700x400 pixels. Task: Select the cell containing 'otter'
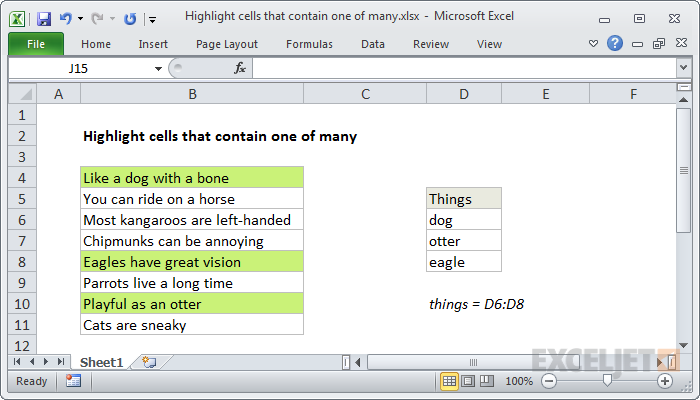point(464,241)
